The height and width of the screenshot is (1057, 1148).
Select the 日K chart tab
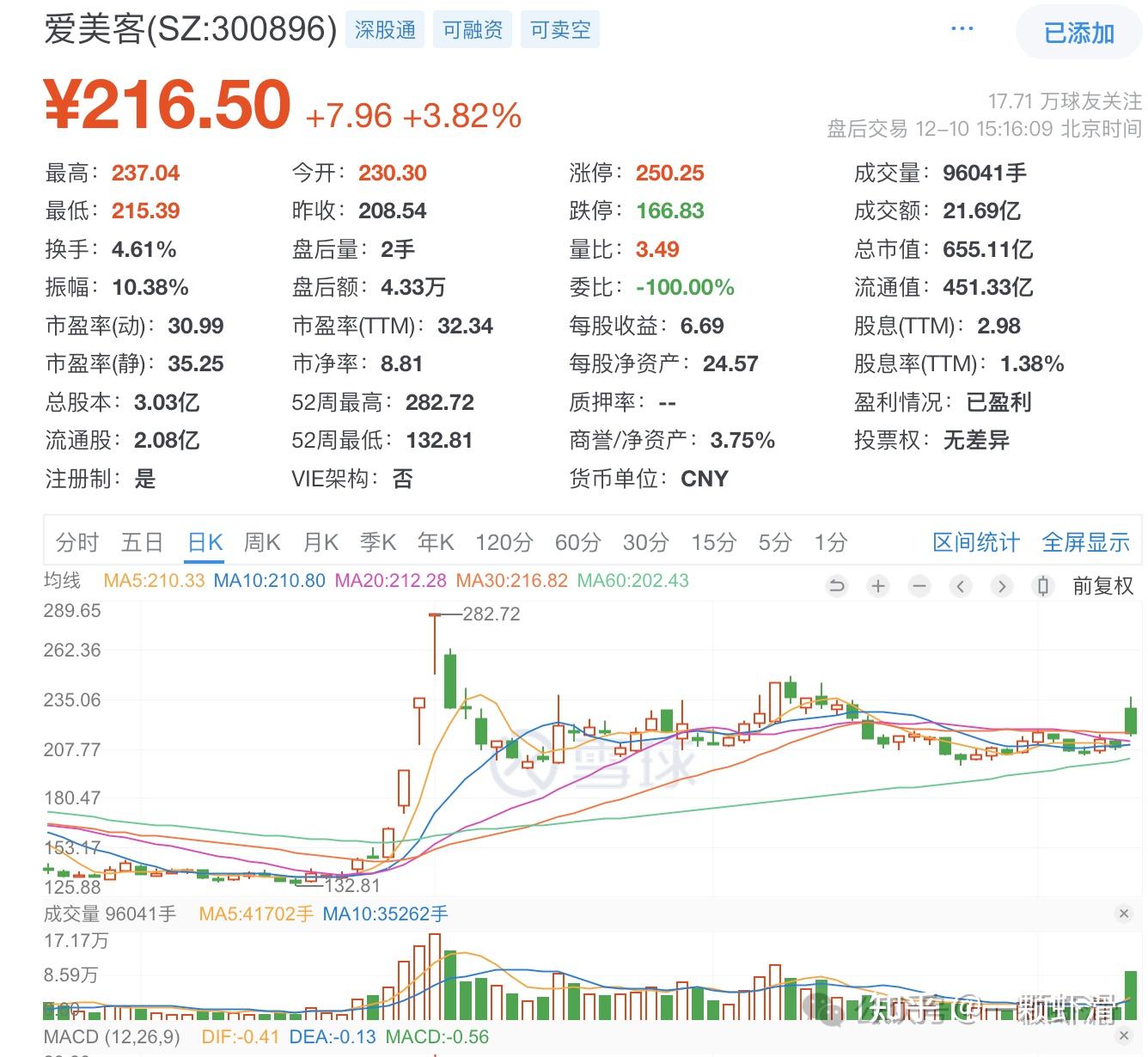click(205, 542)
